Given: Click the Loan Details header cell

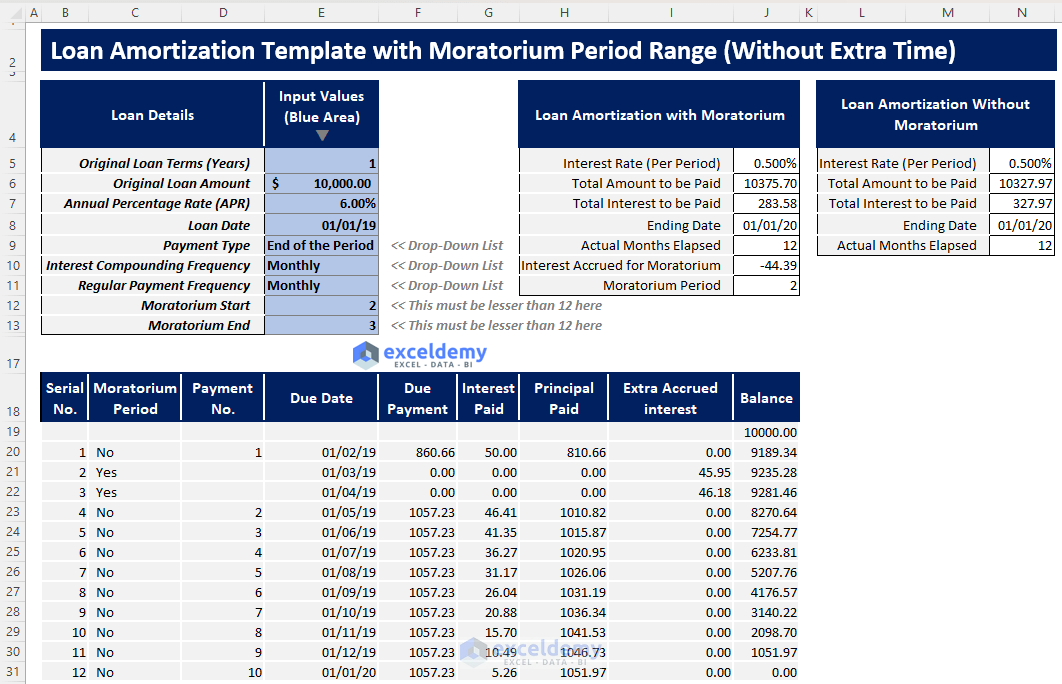Looking at the screenshot, I should click(152, 115).
